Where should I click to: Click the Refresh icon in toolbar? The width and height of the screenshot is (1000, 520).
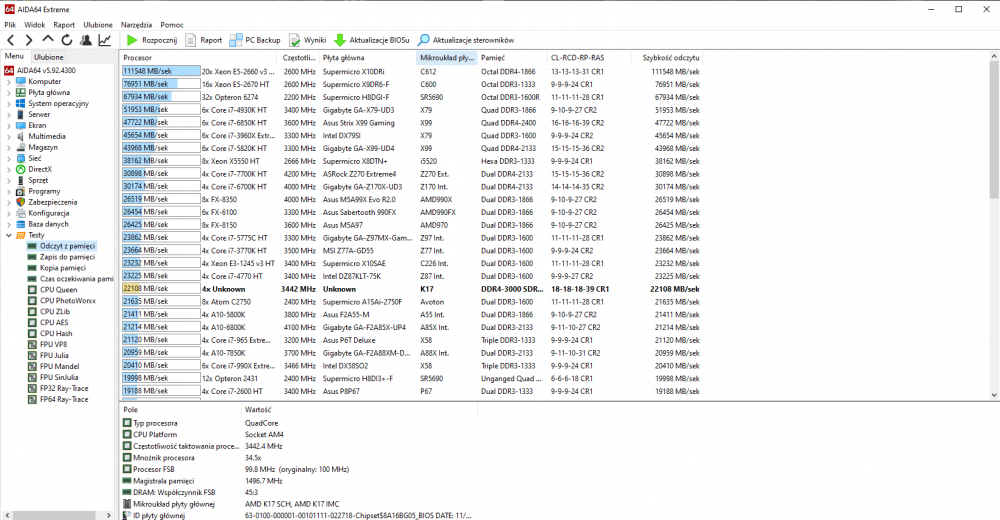pos(66,40)
